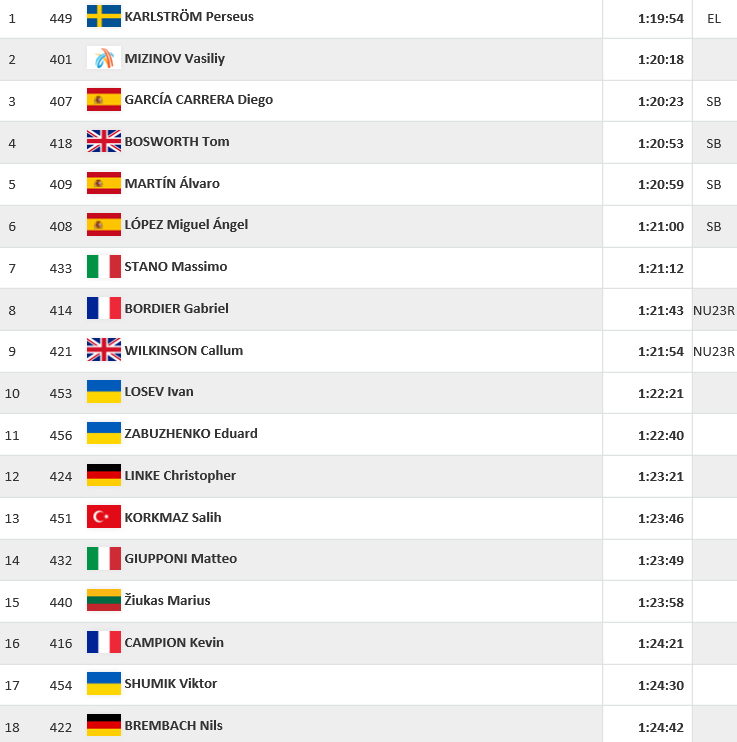The width and height of the screenshot is (737, 742).
Task: Open athlete name WILKINSON Callum
Action: tap(184, 351)
